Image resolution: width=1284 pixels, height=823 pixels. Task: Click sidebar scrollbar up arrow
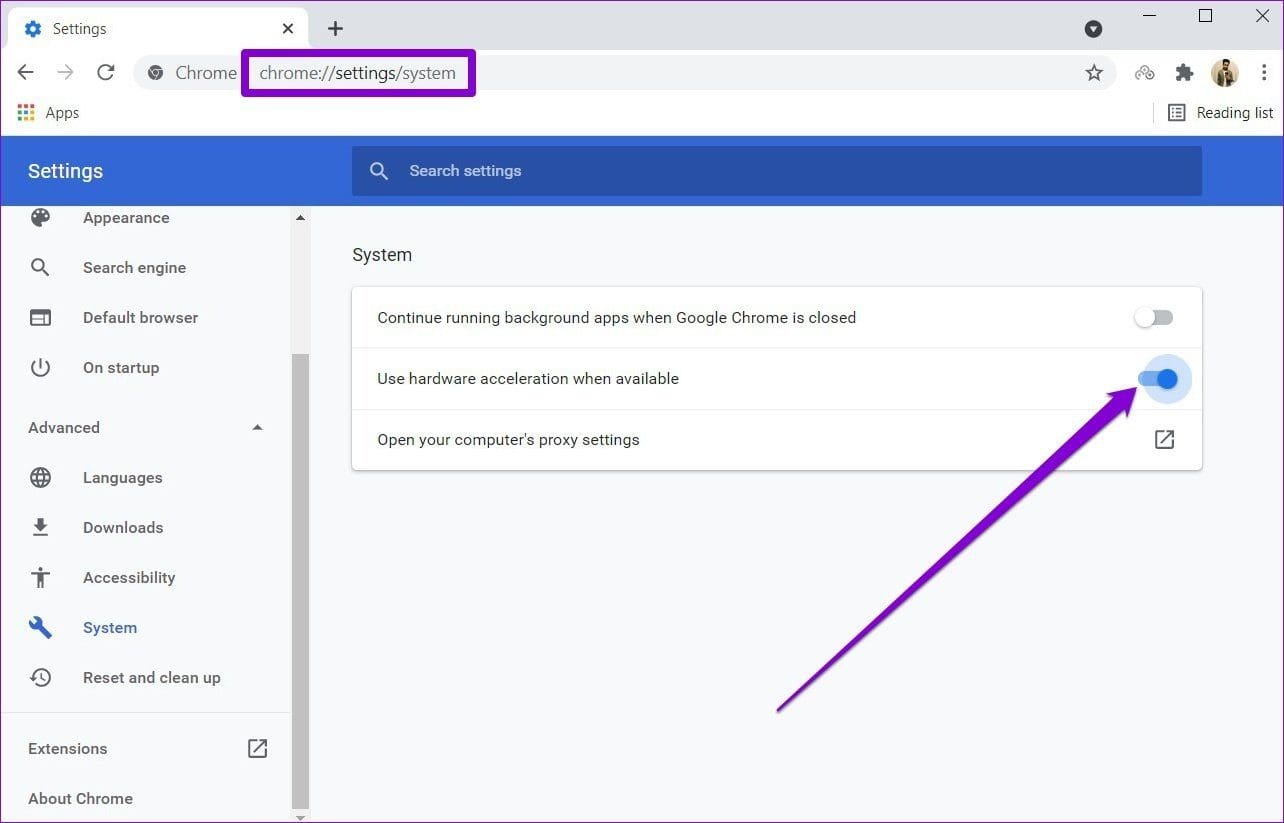(300, 216)
